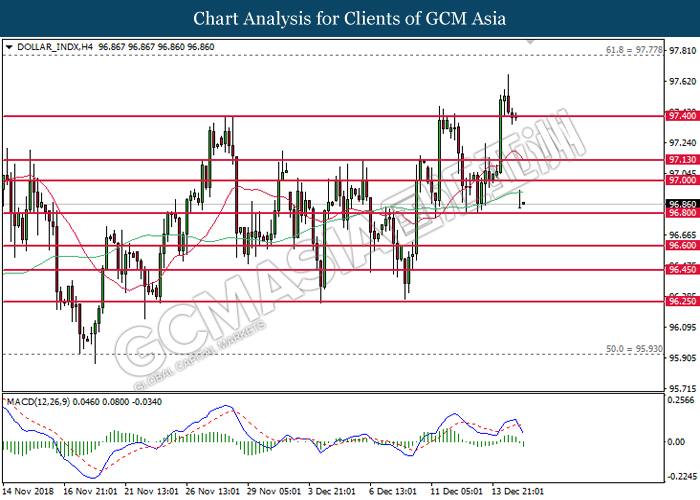Click the current price 96.860 black label
700x500 pixels.
coord(682,204)
